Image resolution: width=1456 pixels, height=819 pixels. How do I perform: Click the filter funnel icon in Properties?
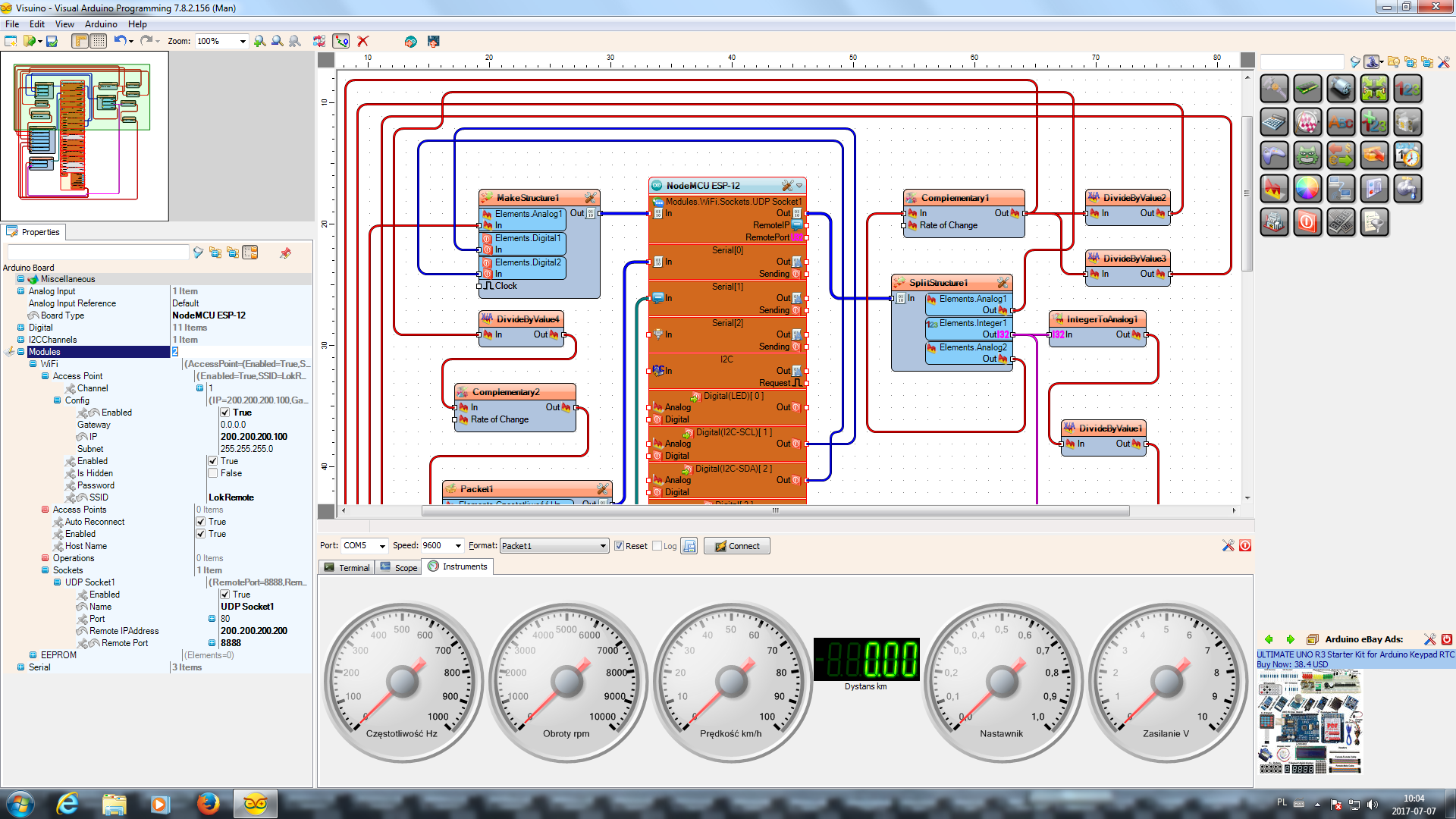198,253
